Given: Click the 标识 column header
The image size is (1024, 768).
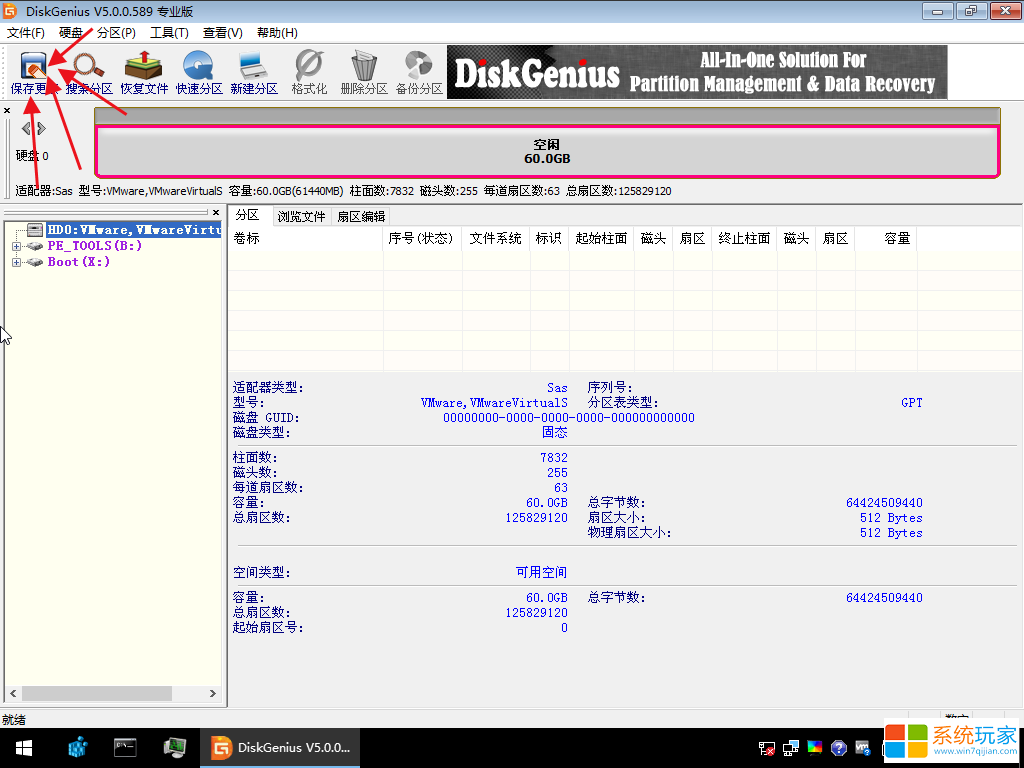Looking at the screenshot, I should [549, 238].
